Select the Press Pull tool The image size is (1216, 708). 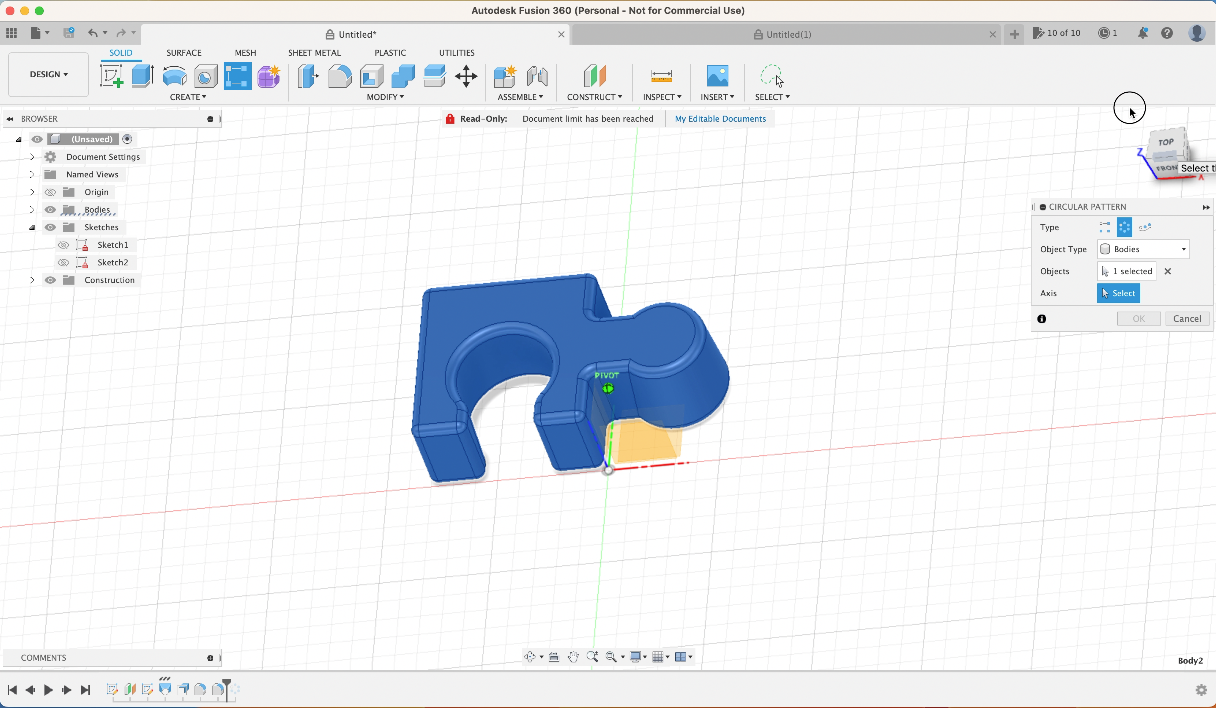click(x=308, y=76)
